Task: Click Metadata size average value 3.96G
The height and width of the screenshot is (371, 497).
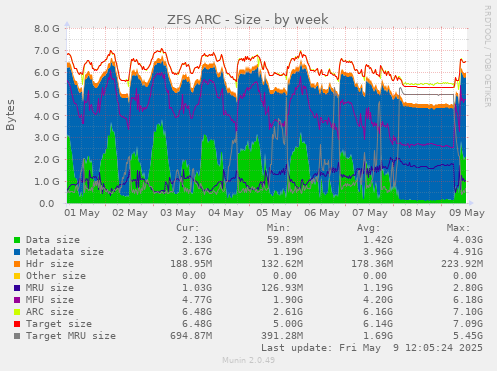Action: [378, 252]
